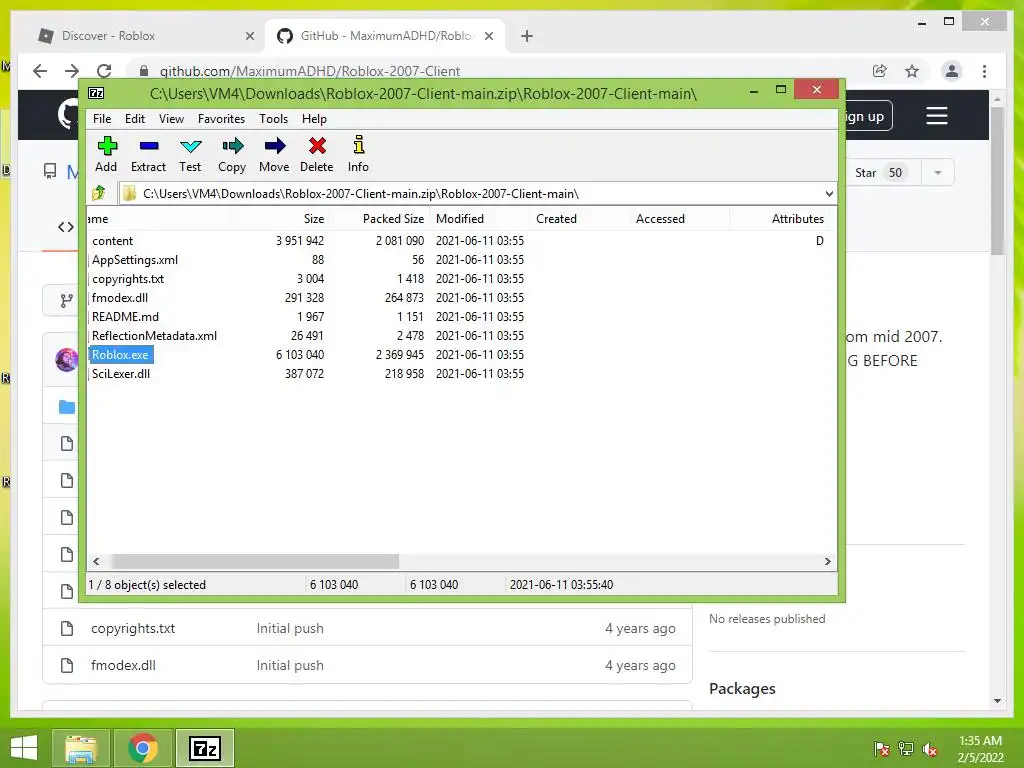Screen dimensions: 1024x768
Task: Open the Help menu in 7-Zip
Action: coord(314,119)
